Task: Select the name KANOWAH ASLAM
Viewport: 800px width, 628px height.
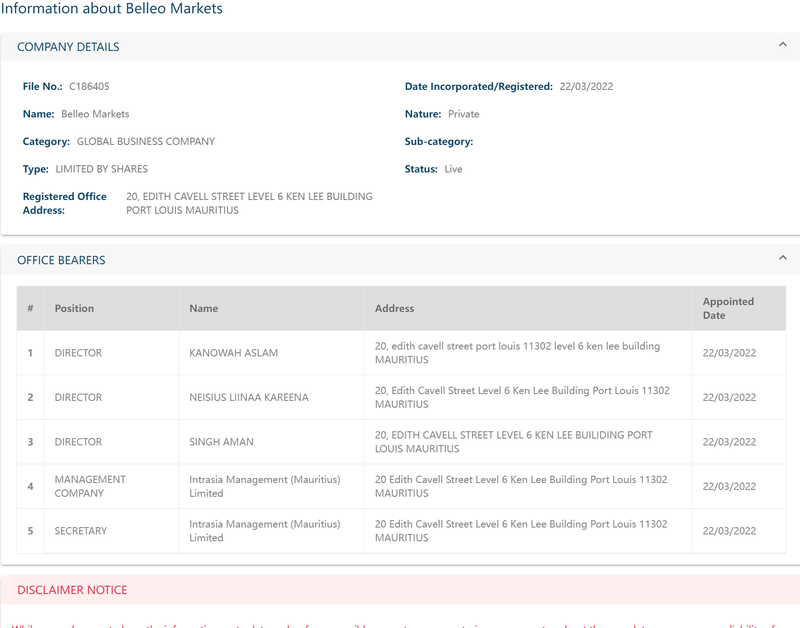Action: coord(234,353)
